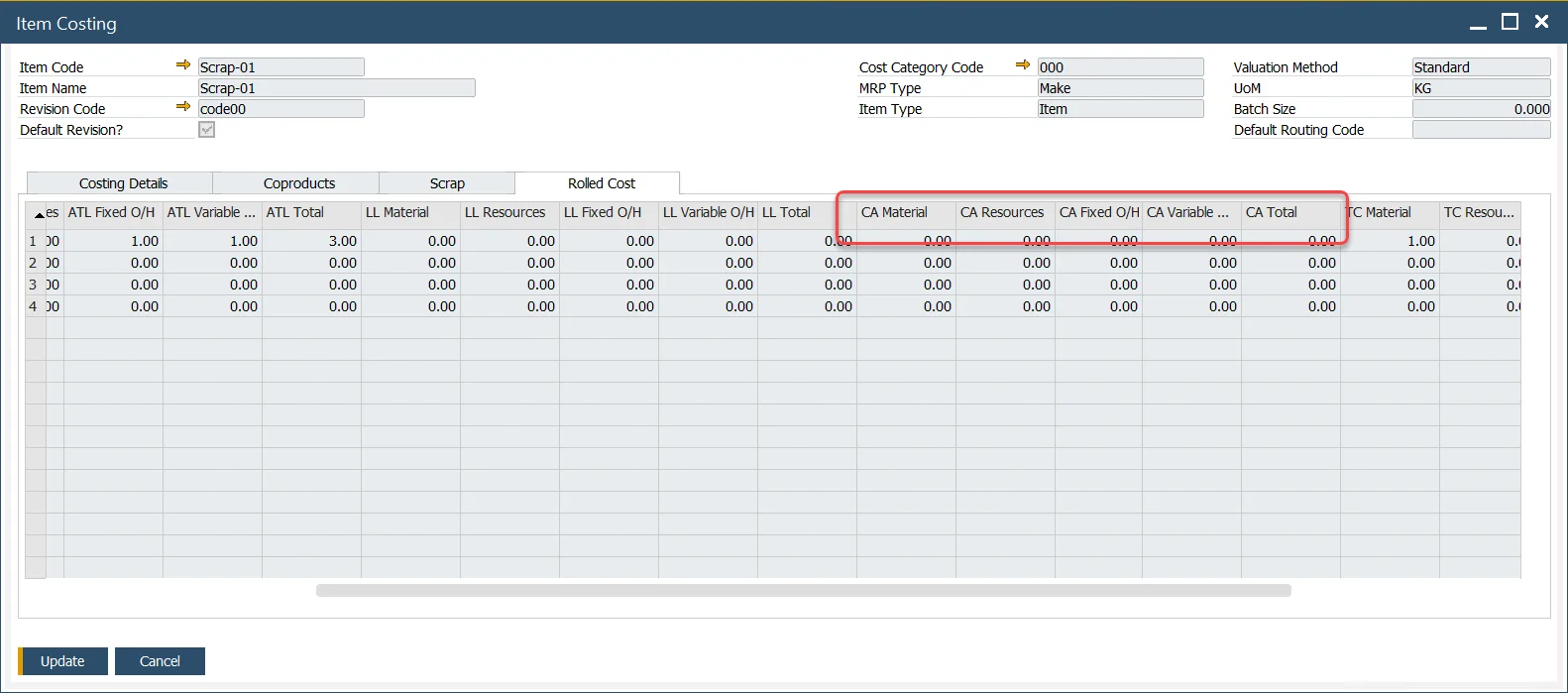Select the CA Total column header
Viewport: 1568px width, 693px height.
pos(1288,212)
